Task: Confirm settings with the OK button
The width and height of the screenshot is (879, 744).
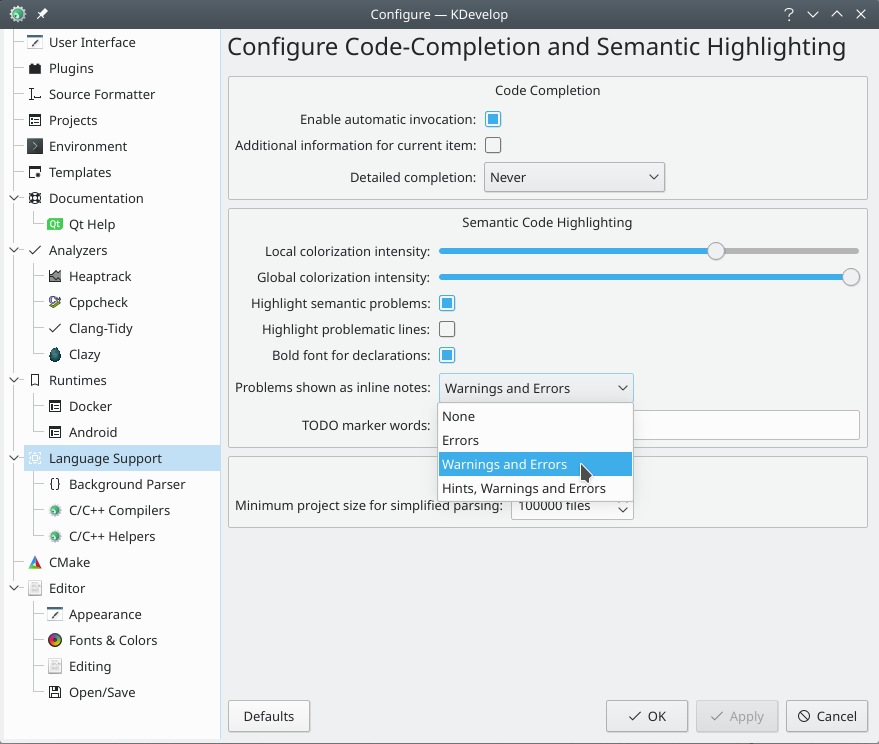Action: tap(647, 716)
